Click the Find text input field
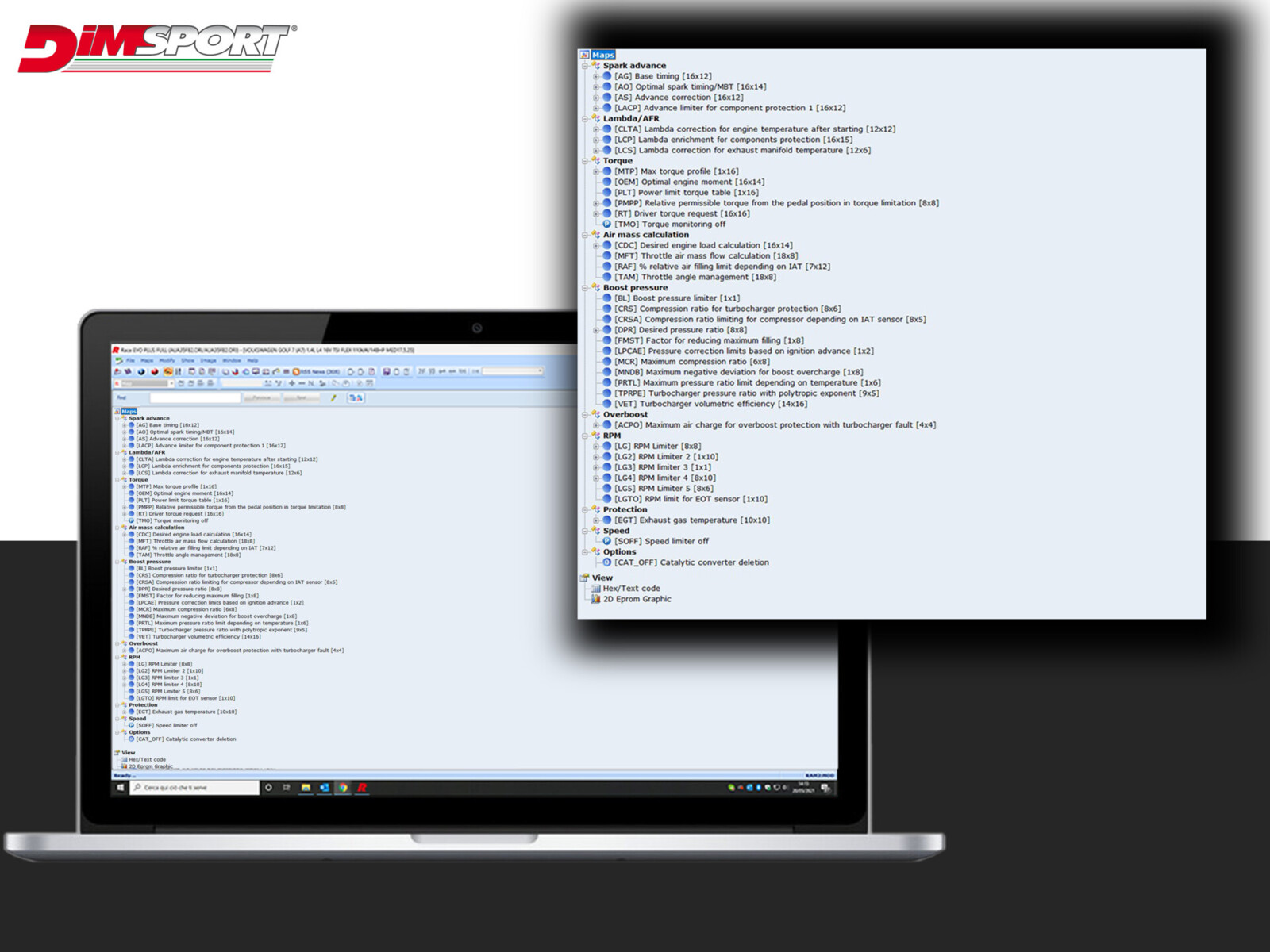 [194, 397]
